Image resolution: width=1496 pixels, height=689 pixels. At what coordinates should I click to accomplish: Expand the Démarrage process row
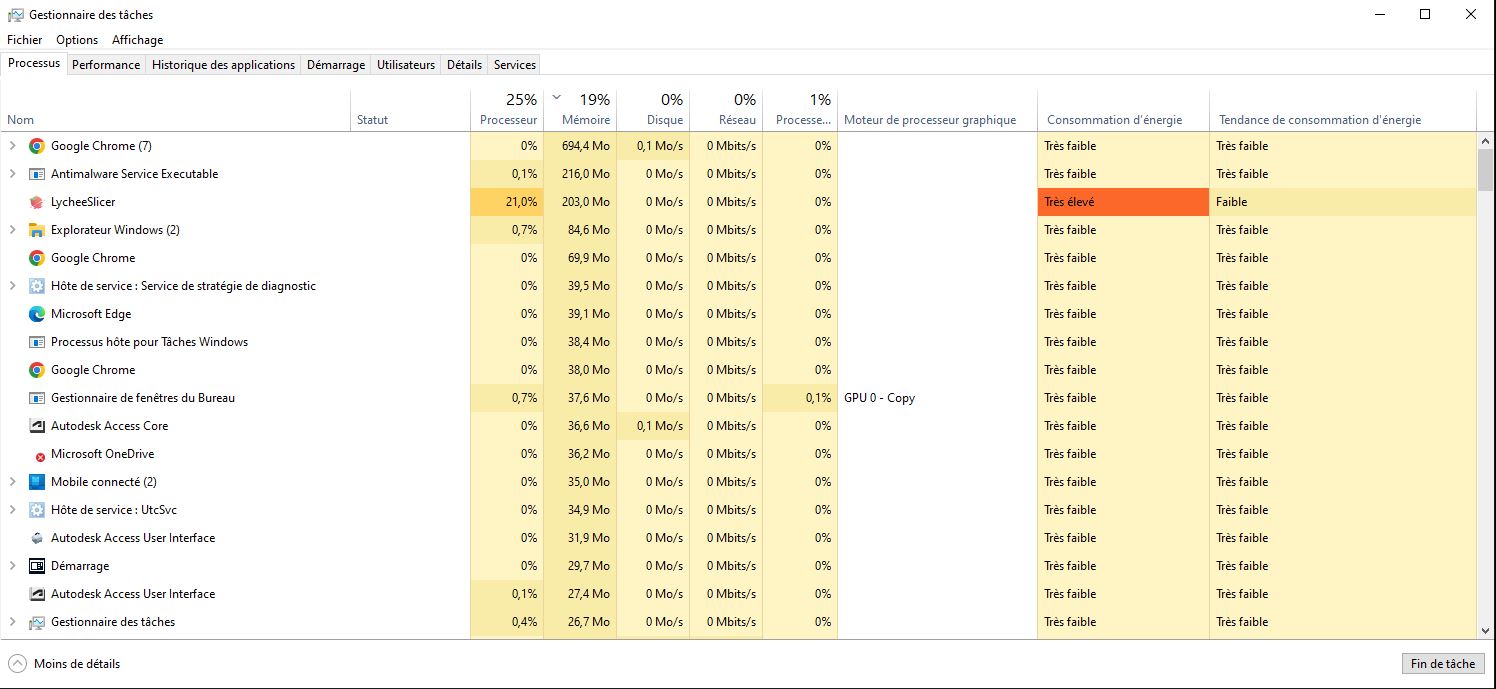tap(13, 566)
